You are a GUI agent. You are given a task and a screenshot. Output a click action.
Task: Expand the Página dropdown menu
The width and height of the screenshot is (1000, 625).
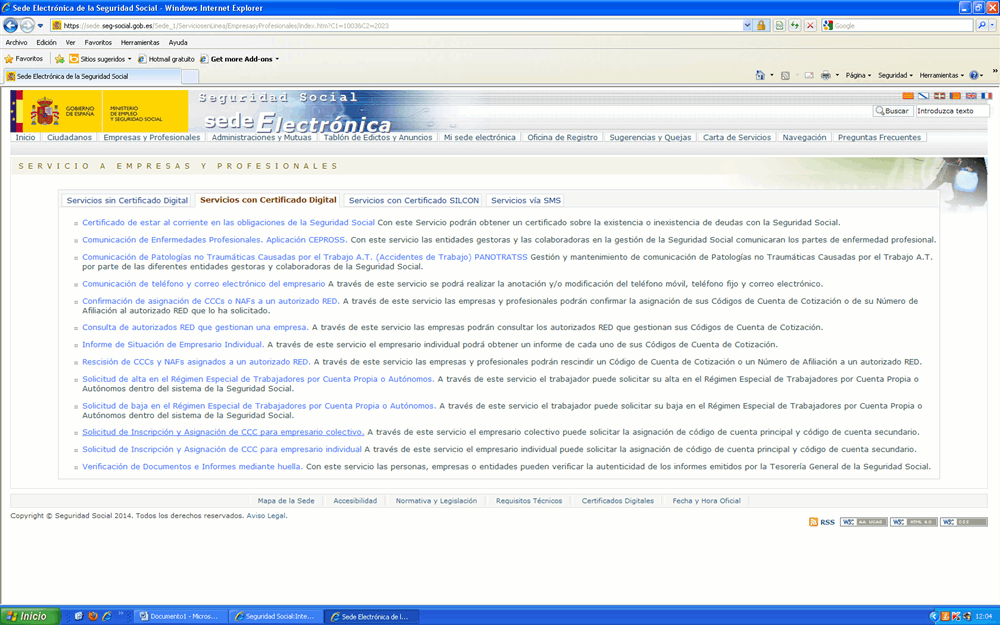coord(858,75)
